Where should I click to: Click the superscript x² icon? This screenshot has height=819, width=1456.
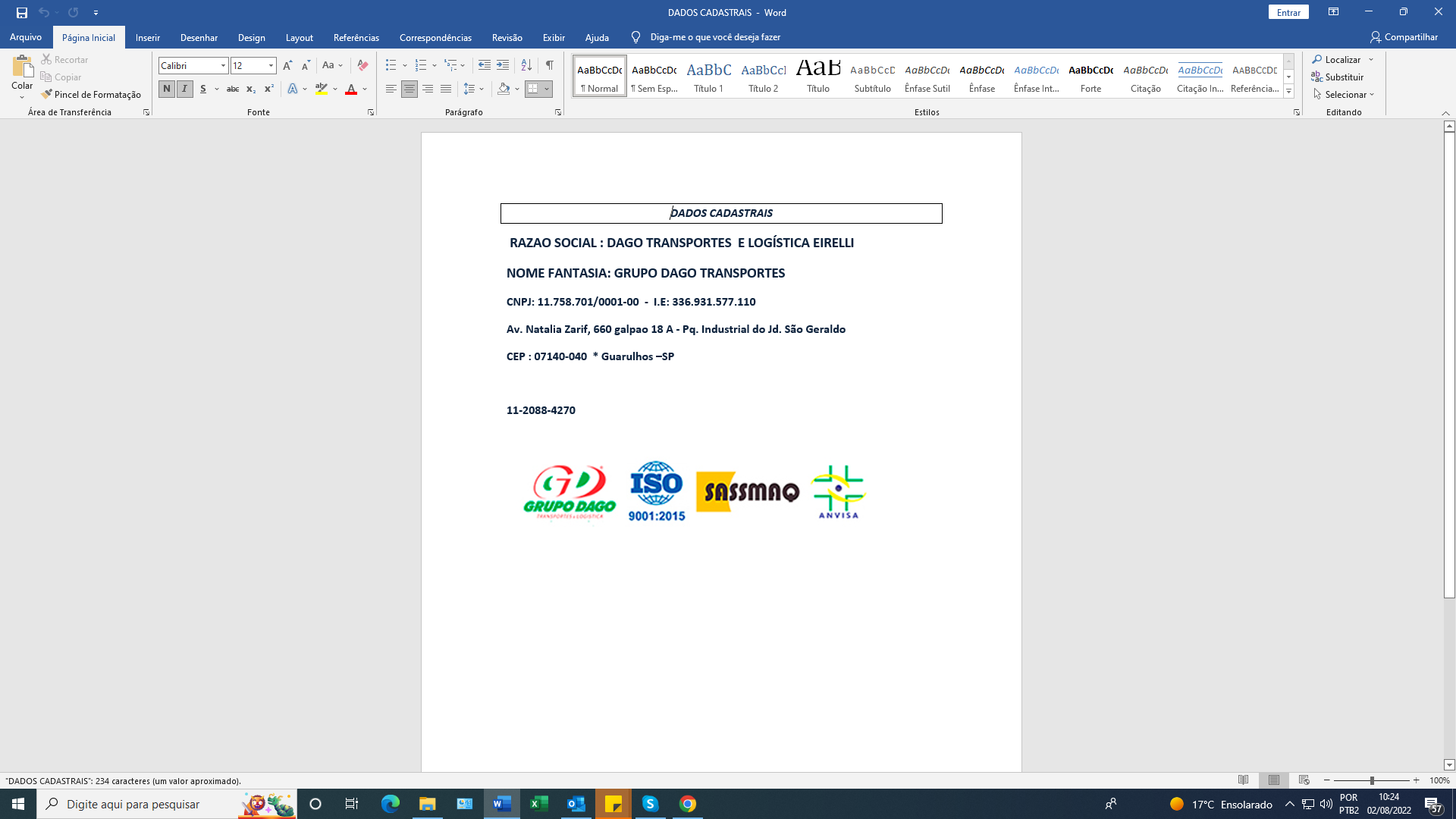pyautogui.click(x=269, y=89)
